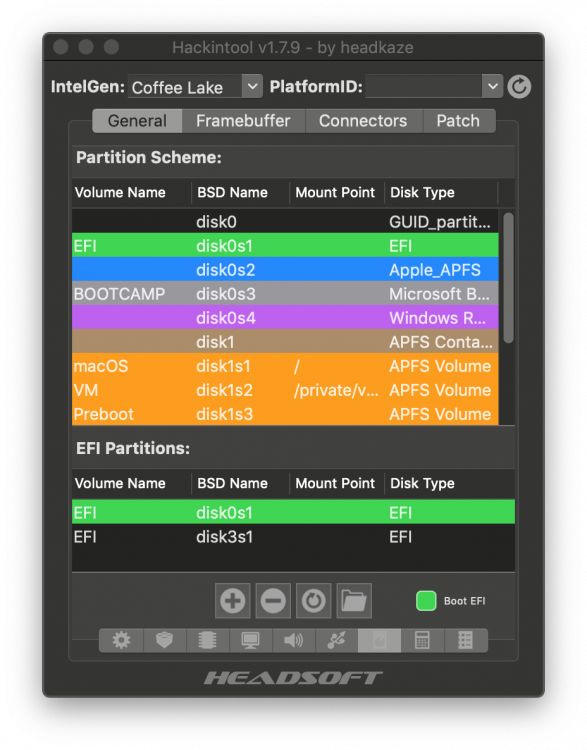Select the purple disk0s4 Windows row

285,318
